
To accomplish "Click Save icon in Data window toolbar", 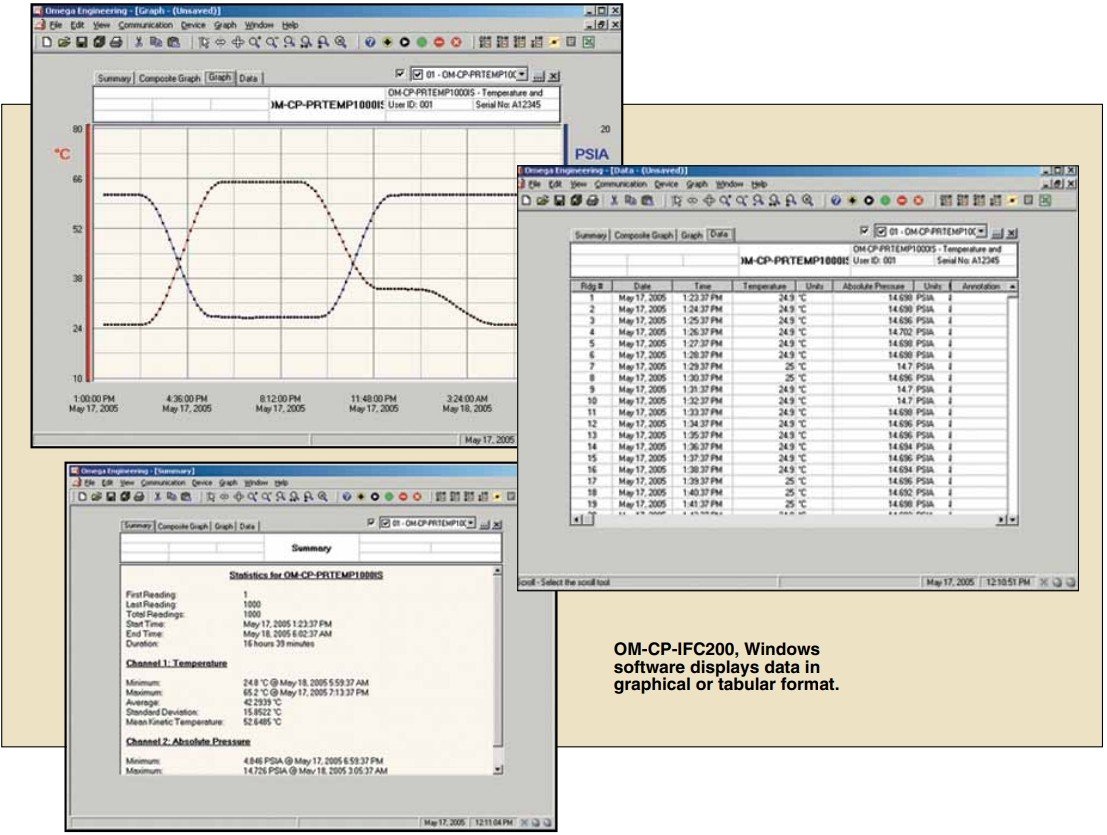I will pyautogui.click(x=559, y=201).
